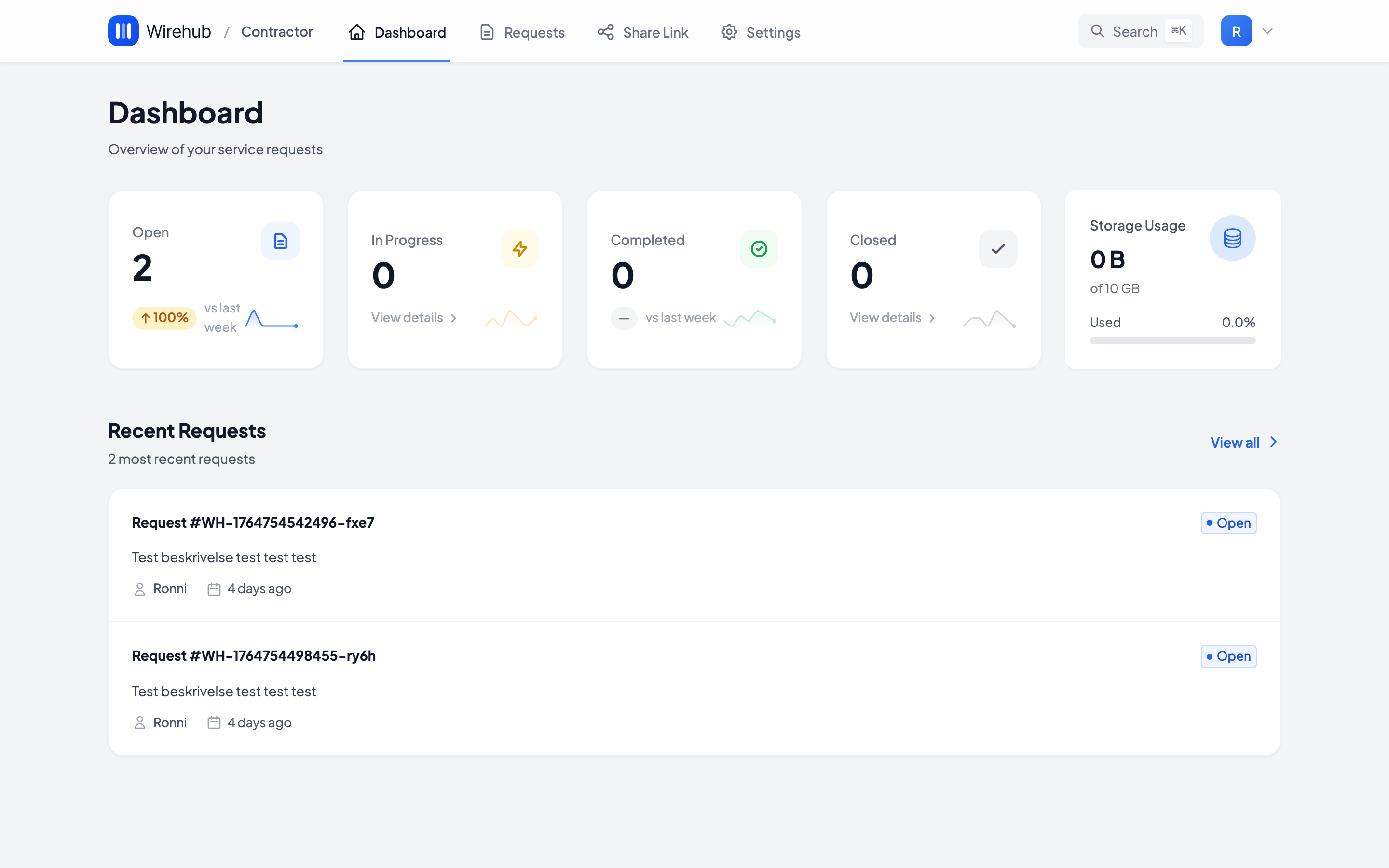Click Open status badge on ry6h request
The width and height of the screenshot is (1389, 868).
click(1228, 656)
